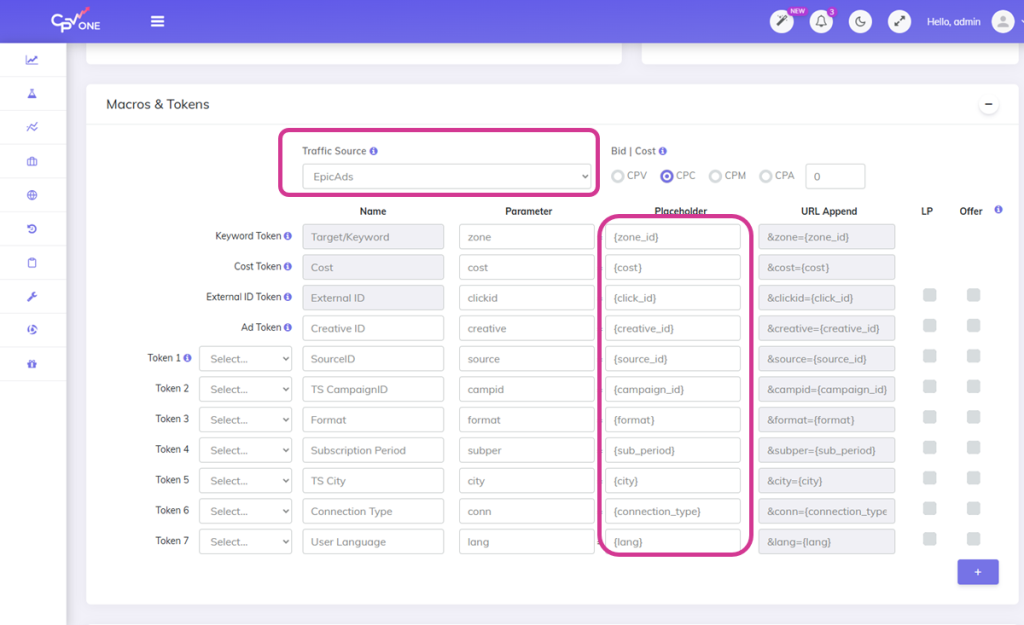The width and height of the screenshot is (1024, 625).
Task: Select the CPV radio button
Action: coord(618,176)
